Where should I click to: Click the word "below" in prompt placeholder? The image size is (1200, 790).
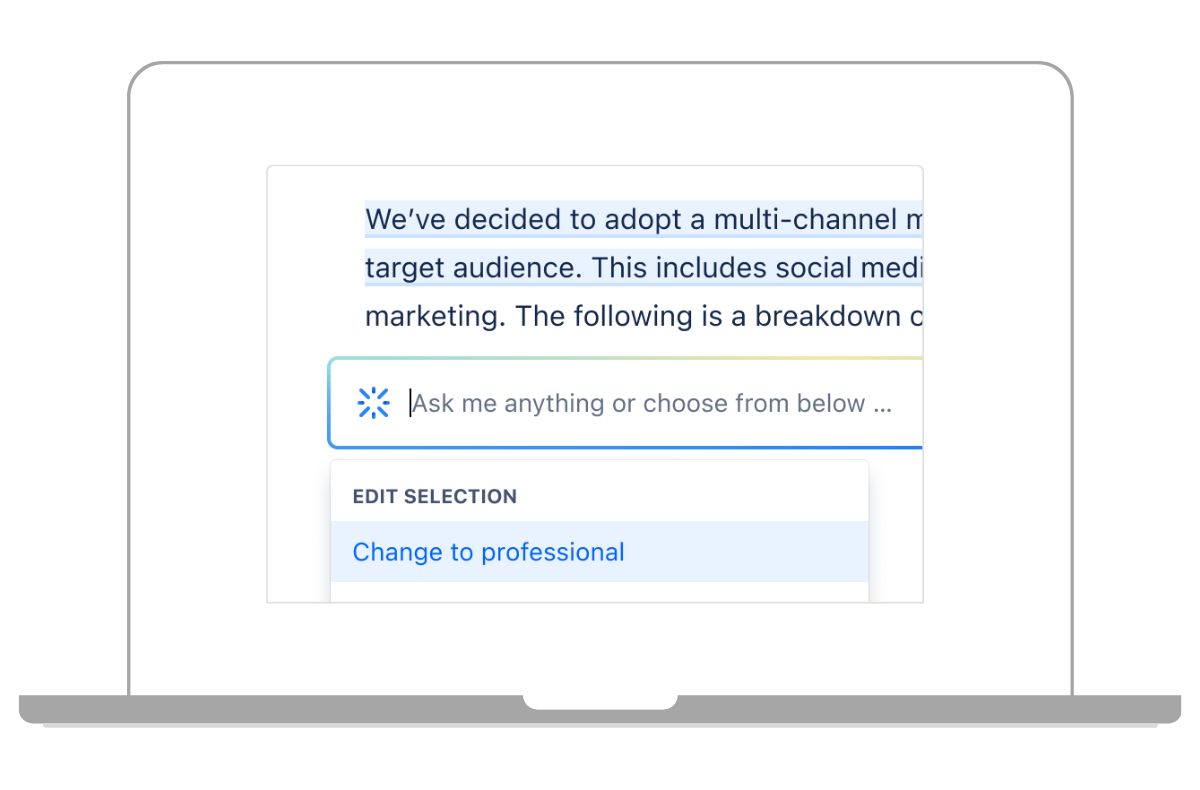[831, 404]
